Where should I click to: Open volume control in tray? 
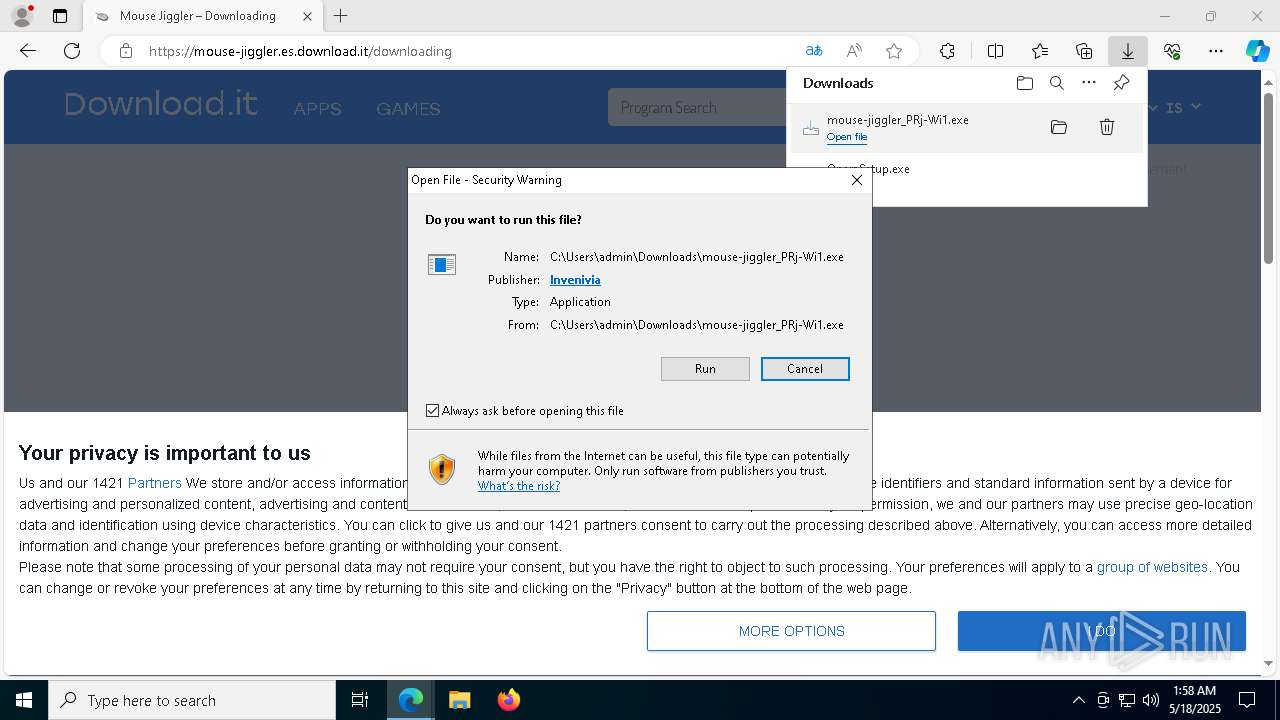1150,700
